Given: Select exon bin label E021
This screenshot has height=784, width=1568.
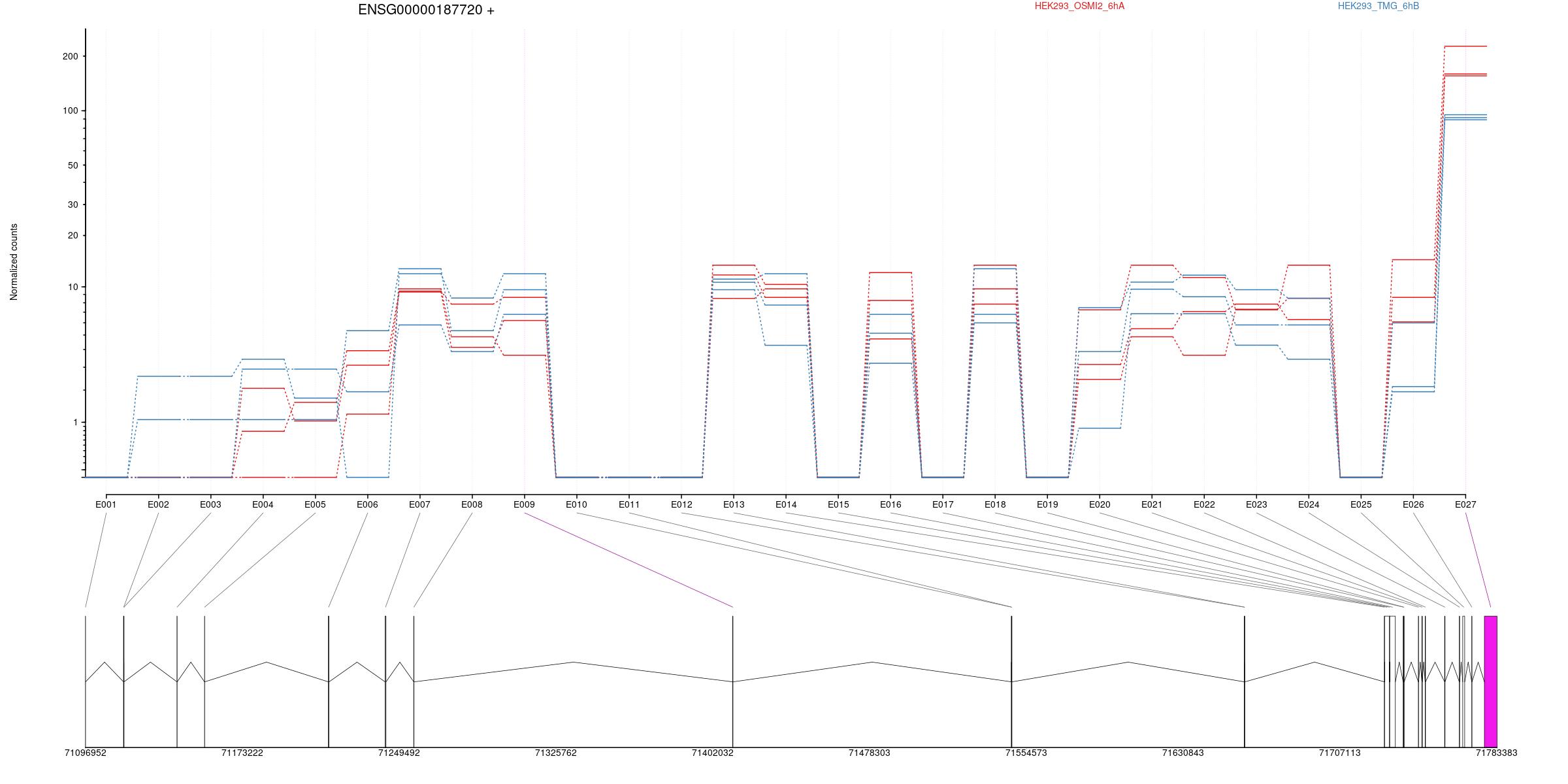Looking at the screenshot, I should (1152, 504).
